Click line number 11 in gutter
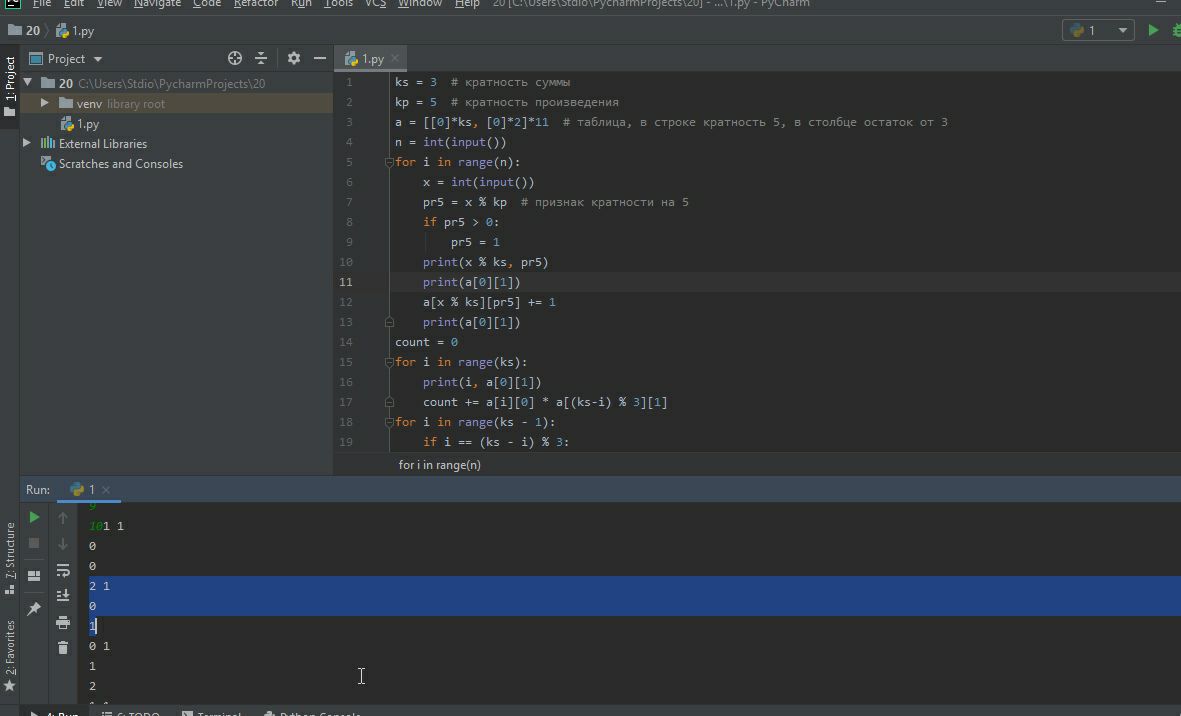 [x=346, y=282]
